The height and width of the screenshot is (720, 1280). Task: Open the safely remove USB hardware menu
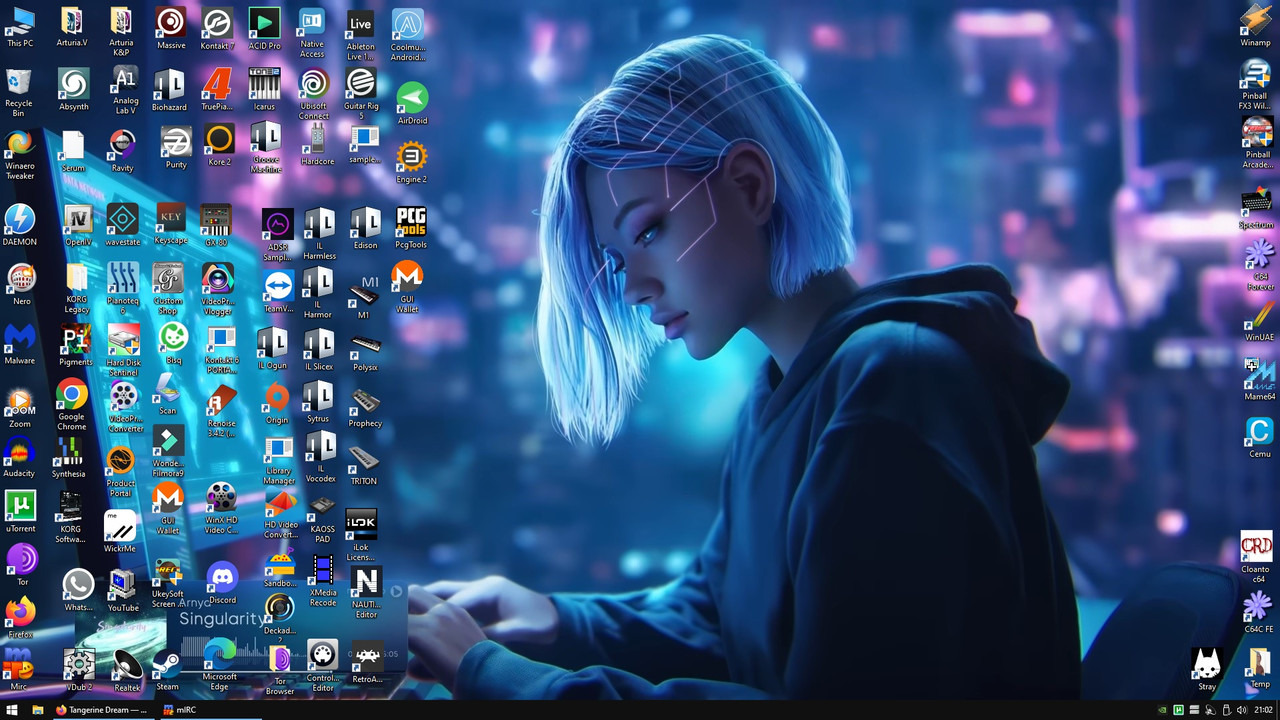[x=1225, y=710]
